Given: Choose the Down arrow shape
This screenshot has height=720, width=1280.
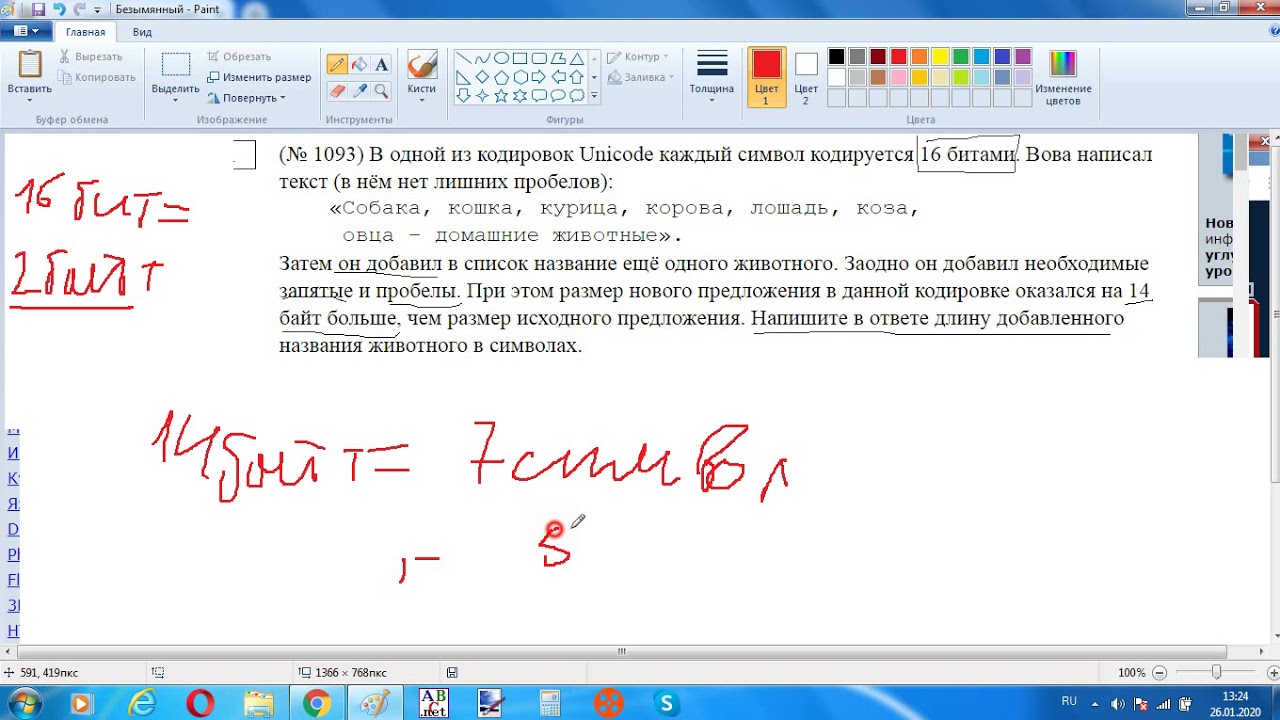Looking at the screenshot, I should point(464,96).
